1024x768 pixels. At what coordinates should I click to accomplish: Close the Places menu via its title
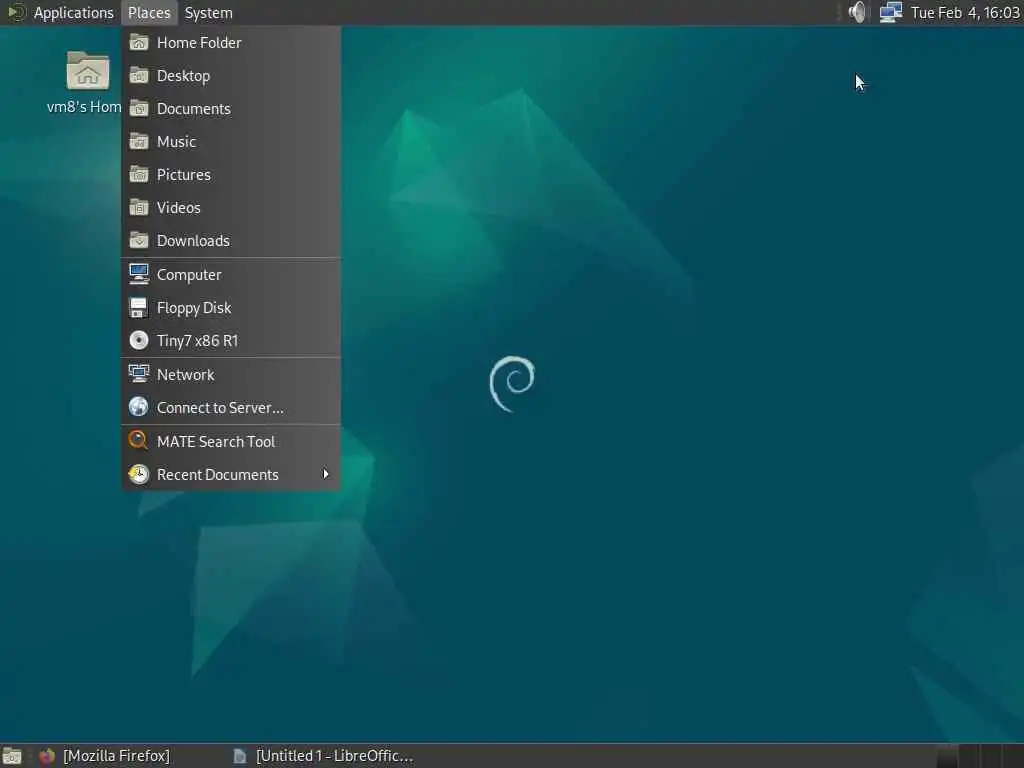click(149, 12)
